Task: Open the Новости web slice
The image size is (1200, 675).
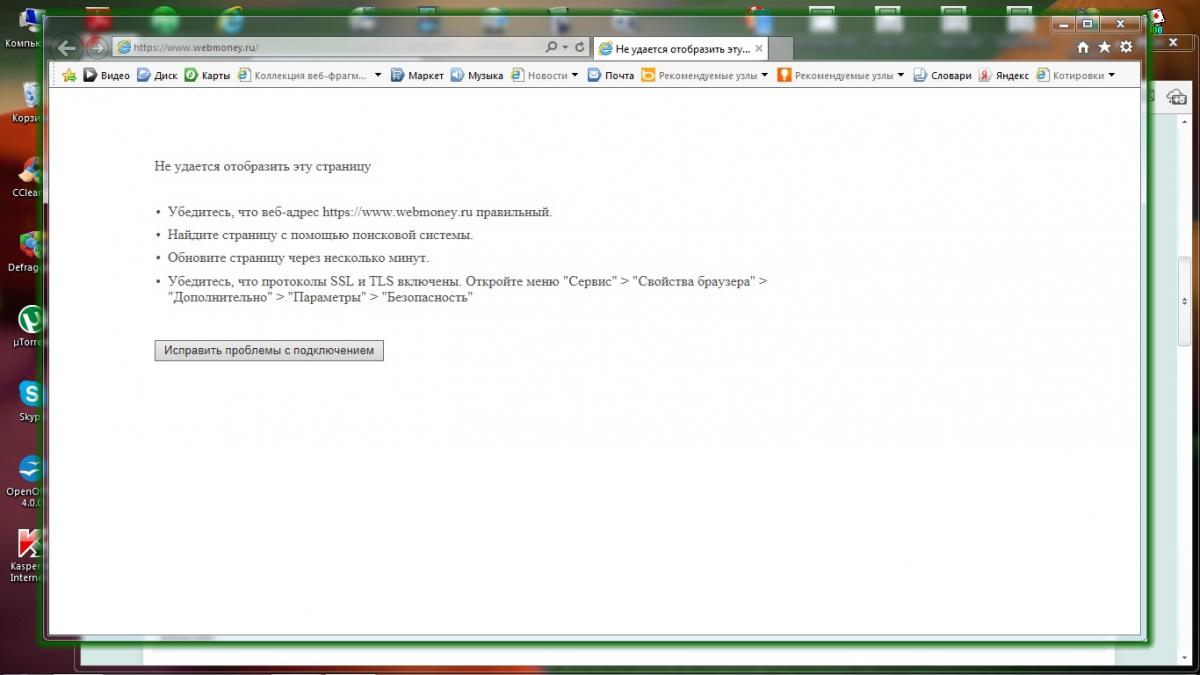Action: pos(539,75)
